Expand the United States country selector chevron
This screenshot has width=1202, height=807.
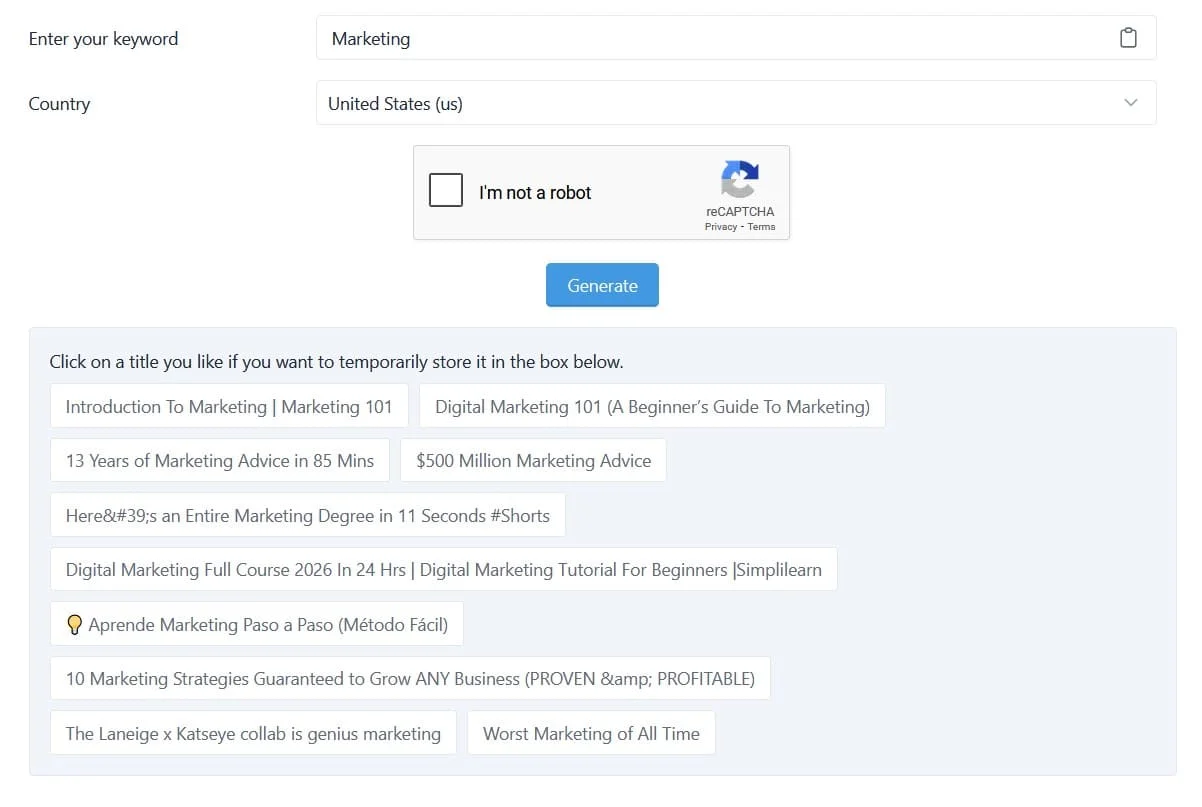click(1131, 102)
